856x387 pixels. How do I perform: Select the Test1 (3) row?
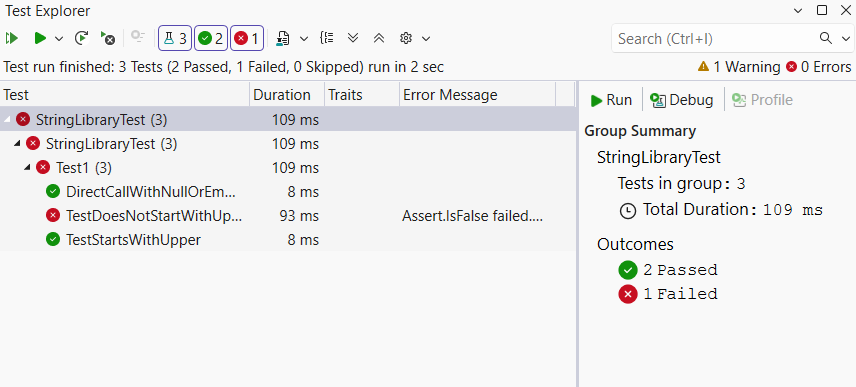pos(288,167)
